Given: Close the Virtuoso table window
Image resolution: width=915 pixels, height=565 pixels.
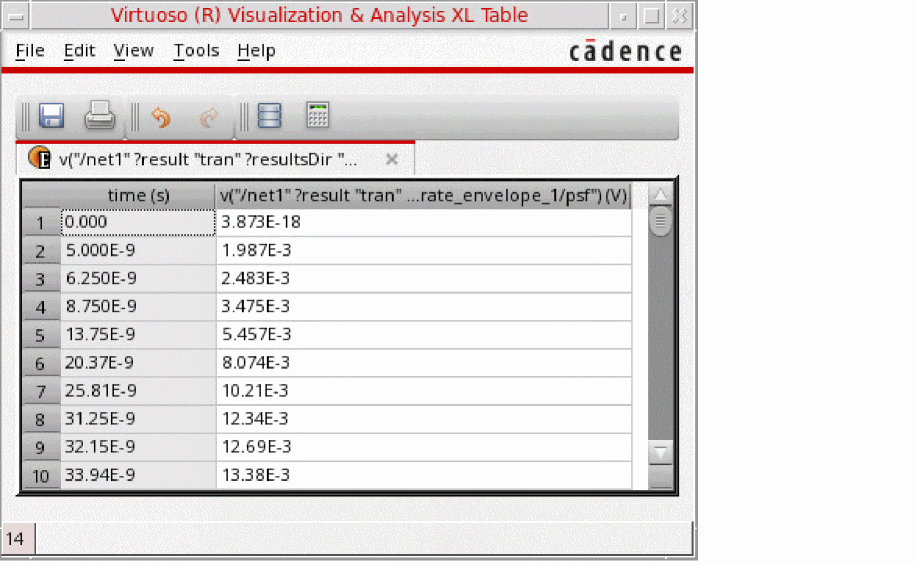Looking at the screenshot, I should (679, 16).
